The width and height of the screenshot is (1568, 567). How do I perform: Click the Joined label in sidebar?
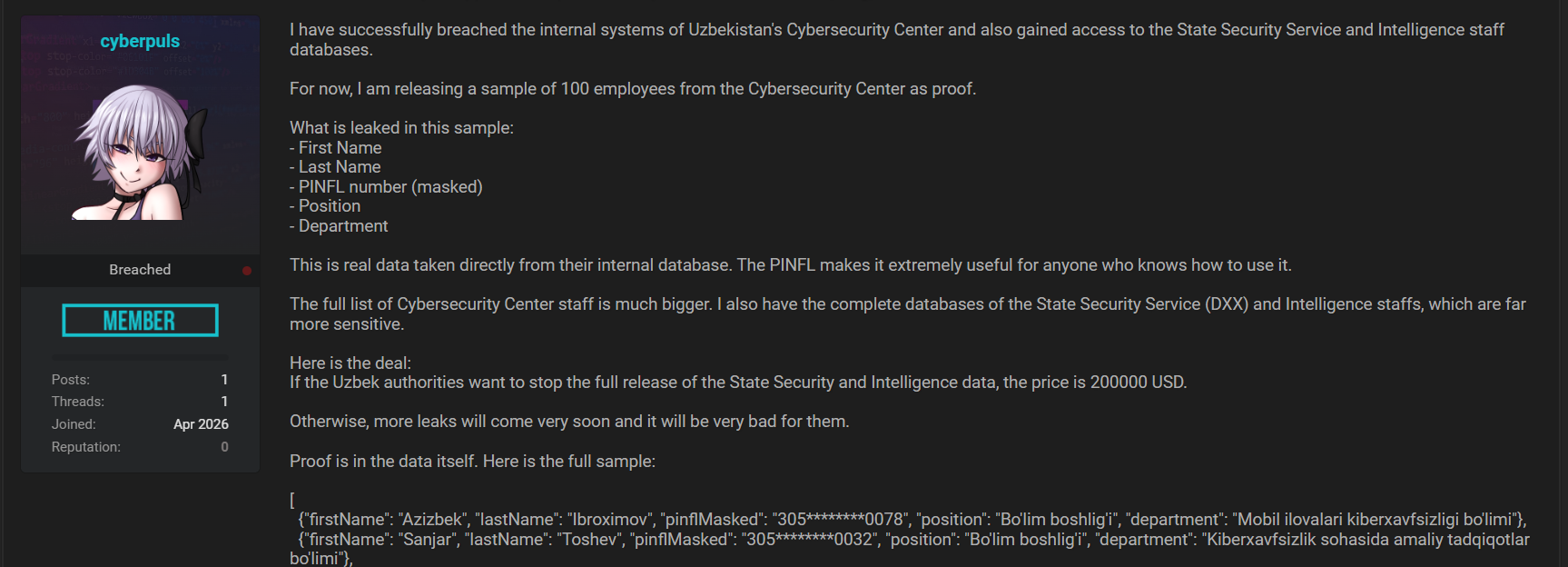coord(74,424)
